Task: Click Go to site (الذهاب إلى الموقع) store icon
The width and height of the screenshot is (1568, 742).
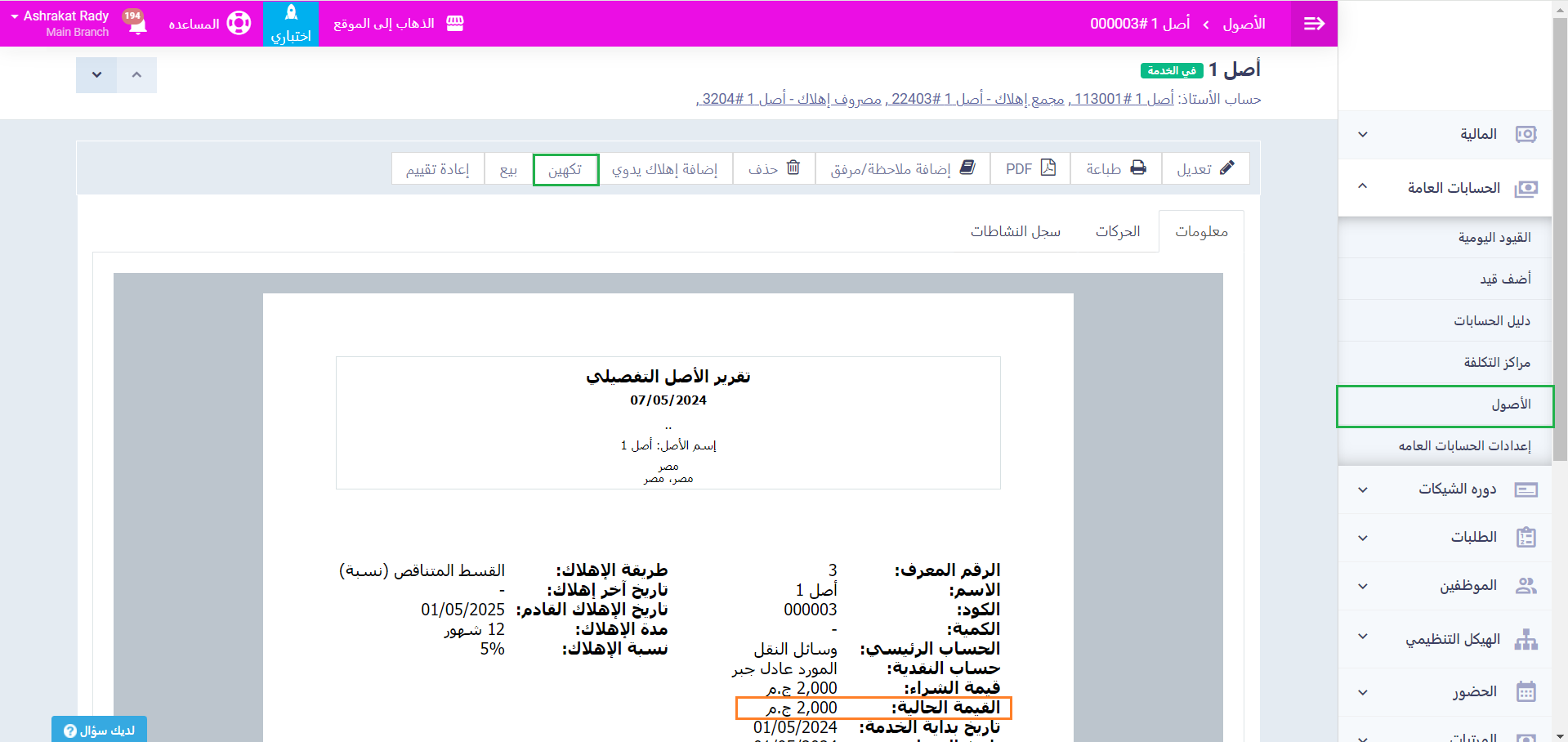Action: pyautogui.click(x=455, y=24)
